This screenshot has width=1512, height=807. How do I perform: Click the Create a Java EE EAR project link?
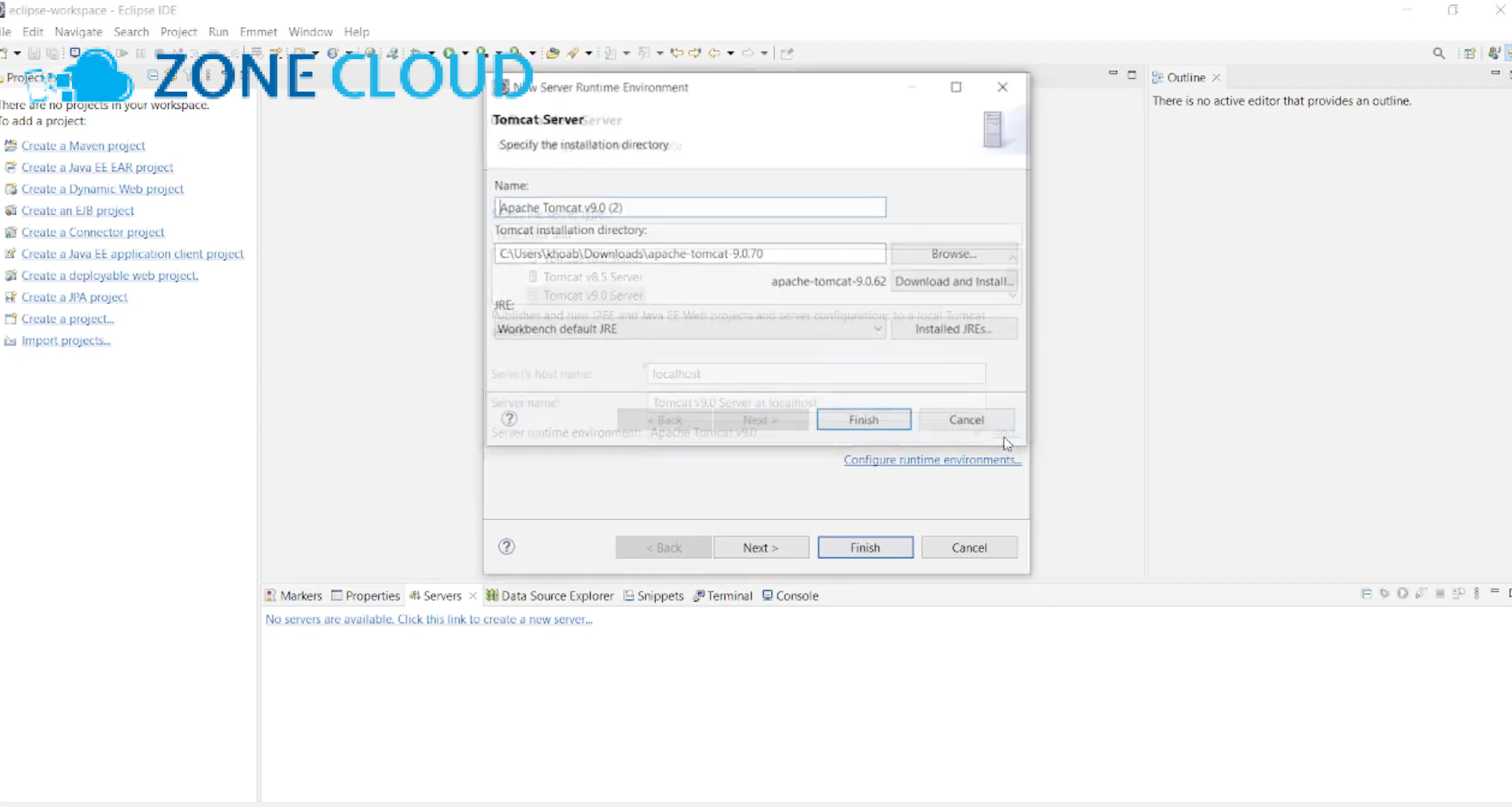97,167
